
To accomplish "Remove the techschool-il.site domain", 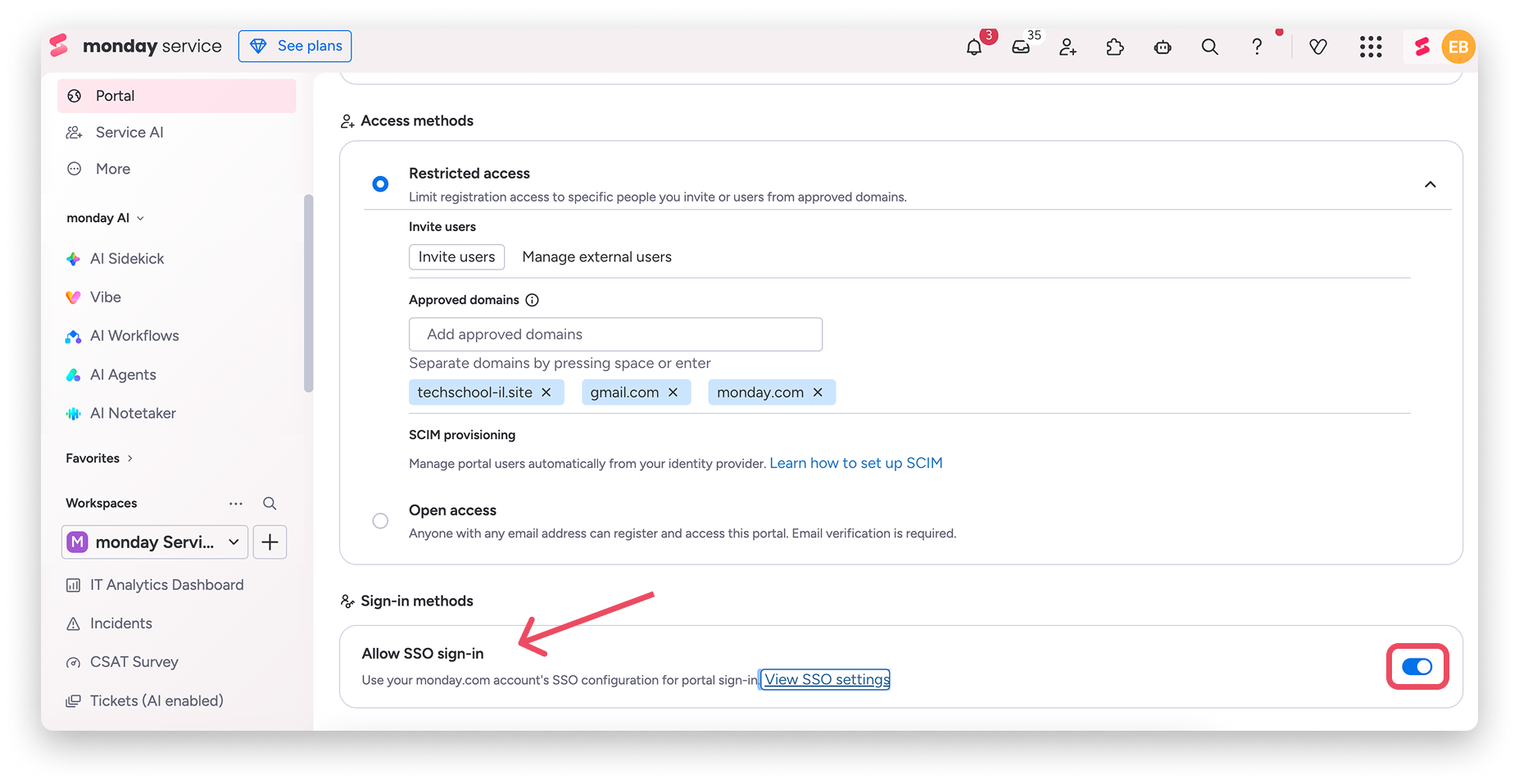I will 546,392.
